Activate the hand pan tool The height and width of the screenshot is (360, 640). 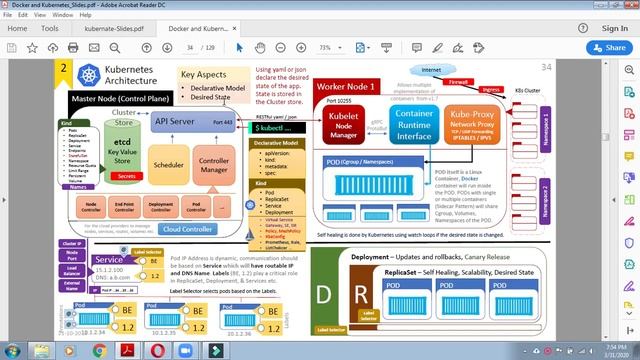tap(260, 48)
